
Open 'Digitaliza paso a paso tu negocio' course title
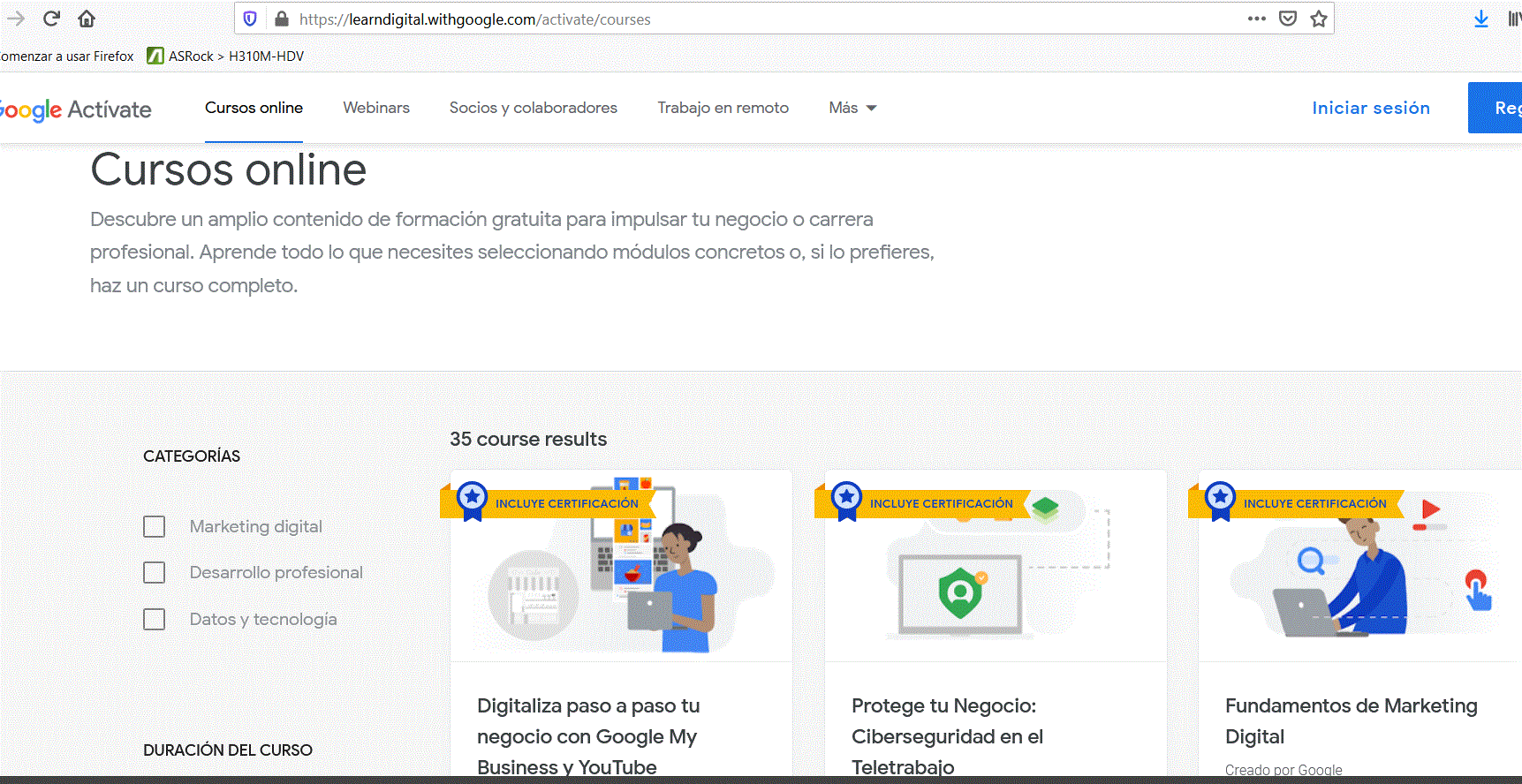(588, 736)
